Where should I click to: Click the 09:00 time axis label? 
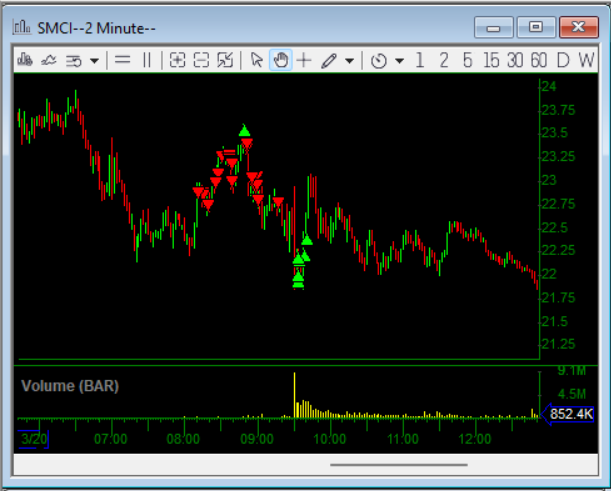coord(257,439)
